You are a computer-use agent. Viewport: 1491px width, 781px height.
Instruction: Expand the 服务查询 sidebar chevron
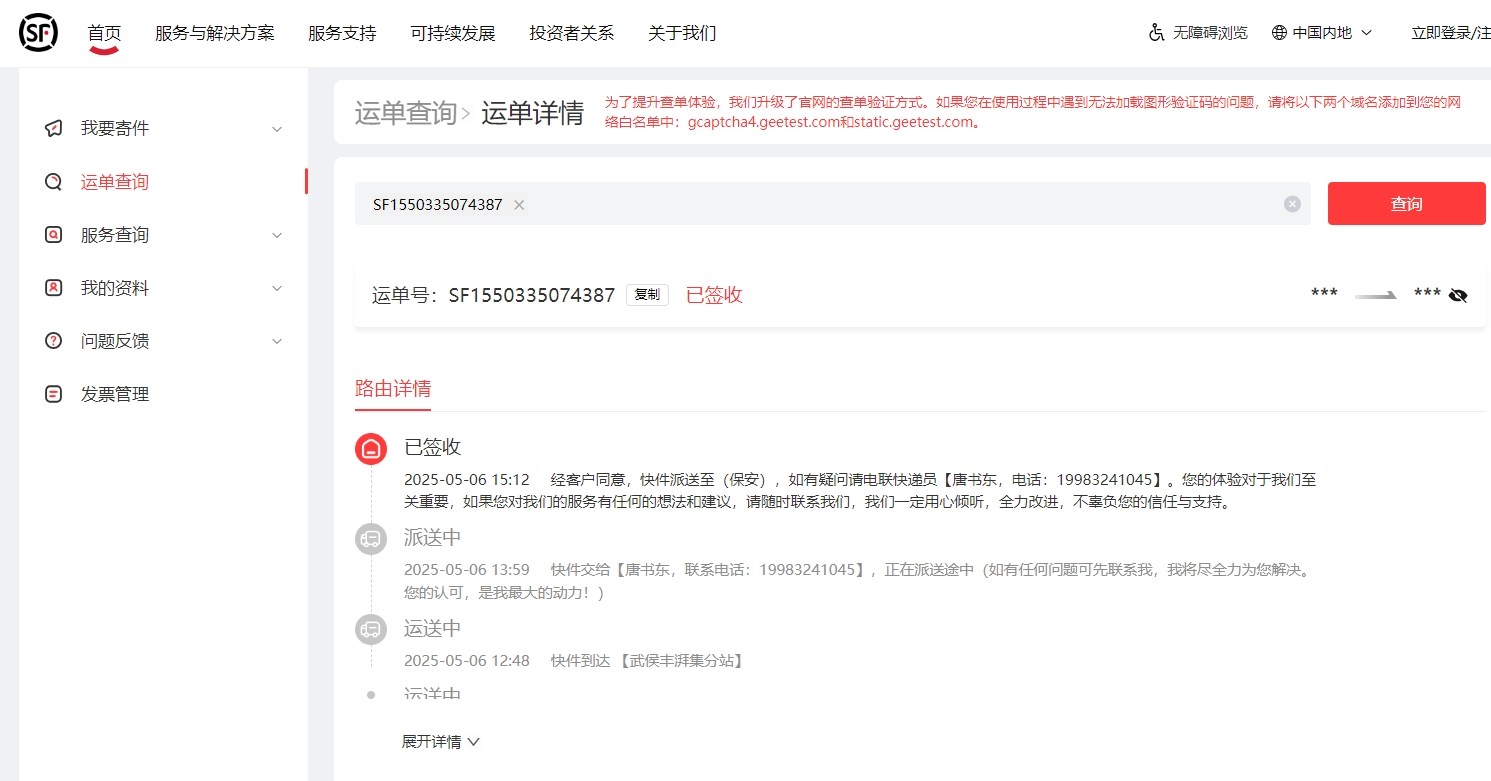[277, 235]
